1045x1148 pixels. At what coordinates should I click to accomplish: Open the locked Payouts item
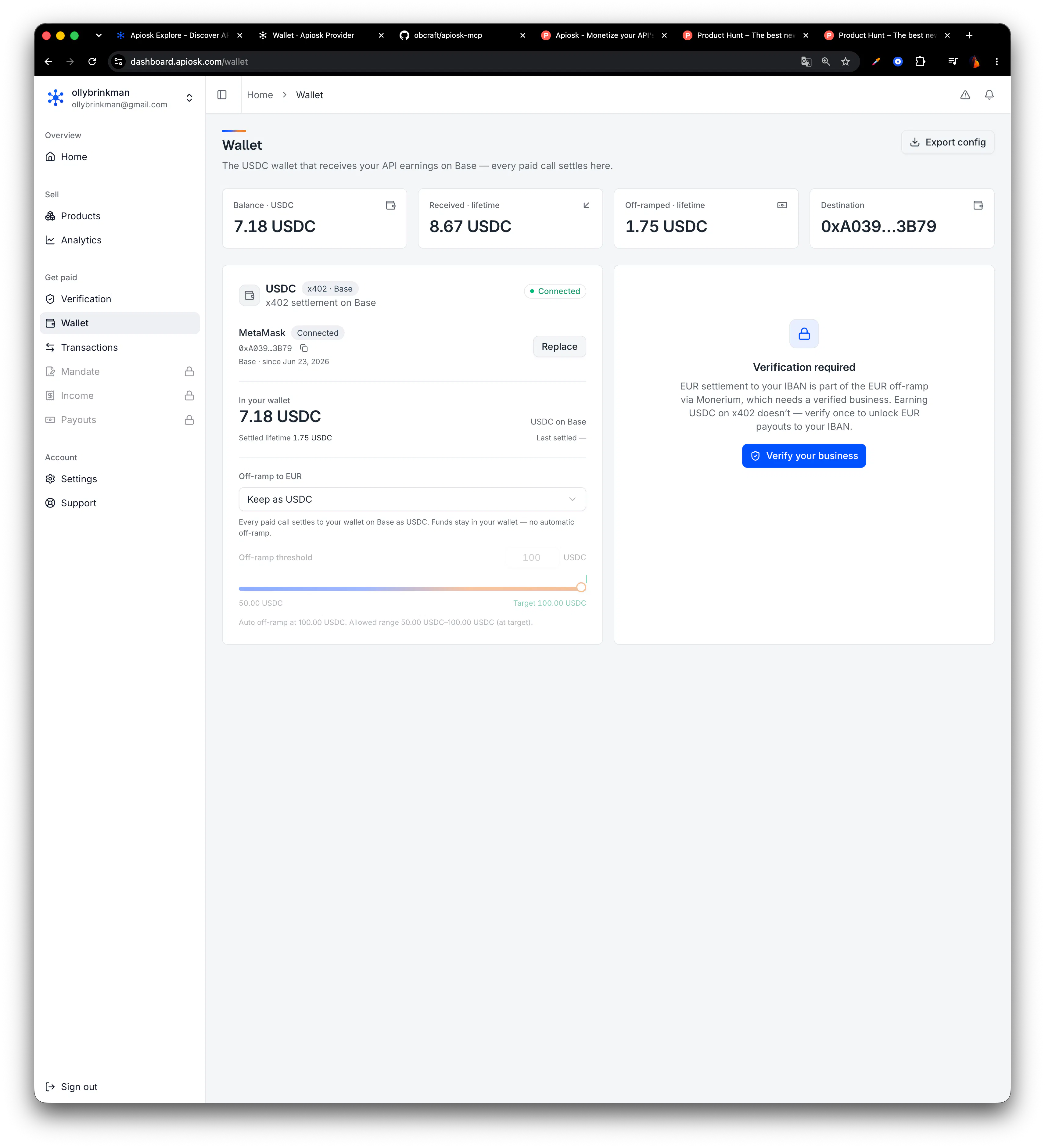pos(120,420)
